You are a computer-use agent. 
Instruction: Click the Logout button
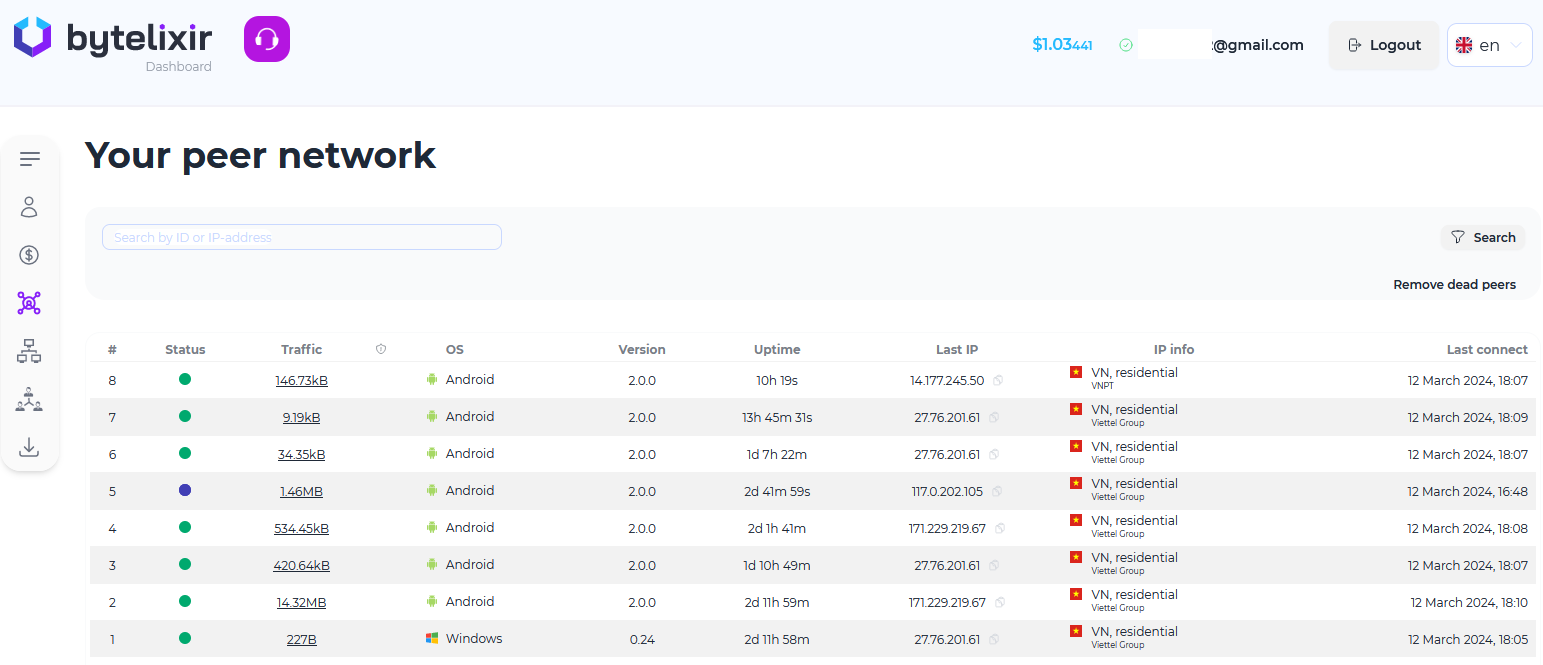point(1384,45)
